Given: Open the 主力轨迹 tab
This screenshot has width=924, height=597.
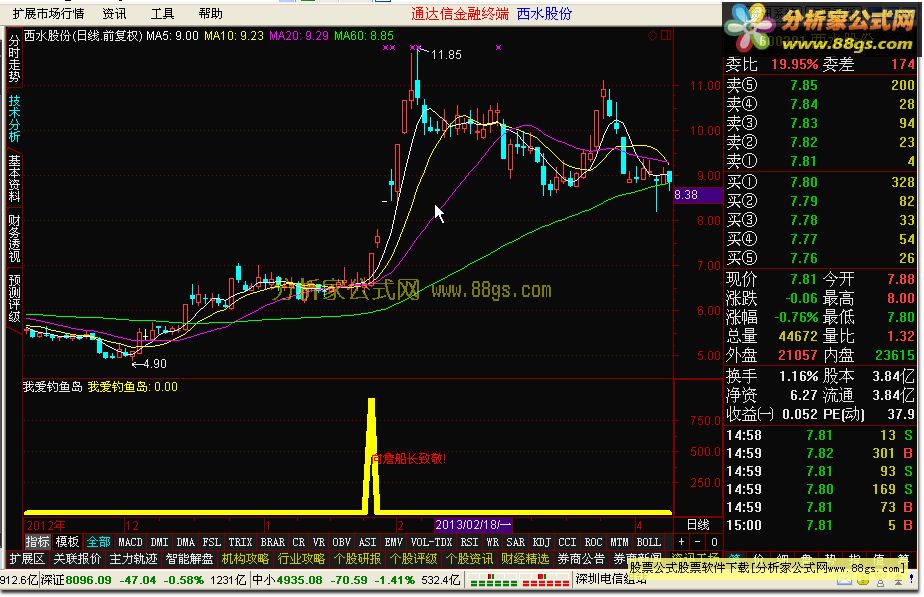Looking at the screenshot, I should pos(133,559).
